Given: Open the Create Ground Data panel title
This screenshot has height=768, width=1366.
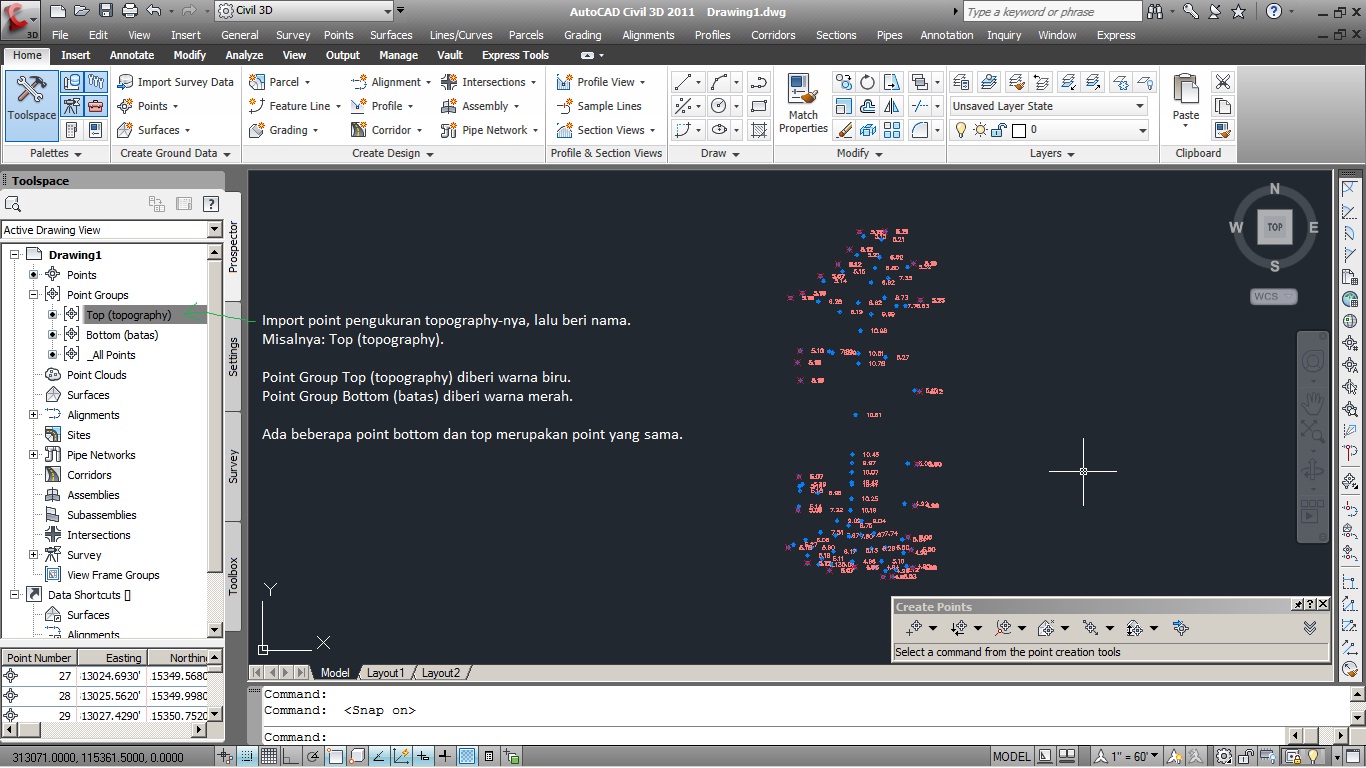Looking at the screenshot, I should (x=175, y=153).
